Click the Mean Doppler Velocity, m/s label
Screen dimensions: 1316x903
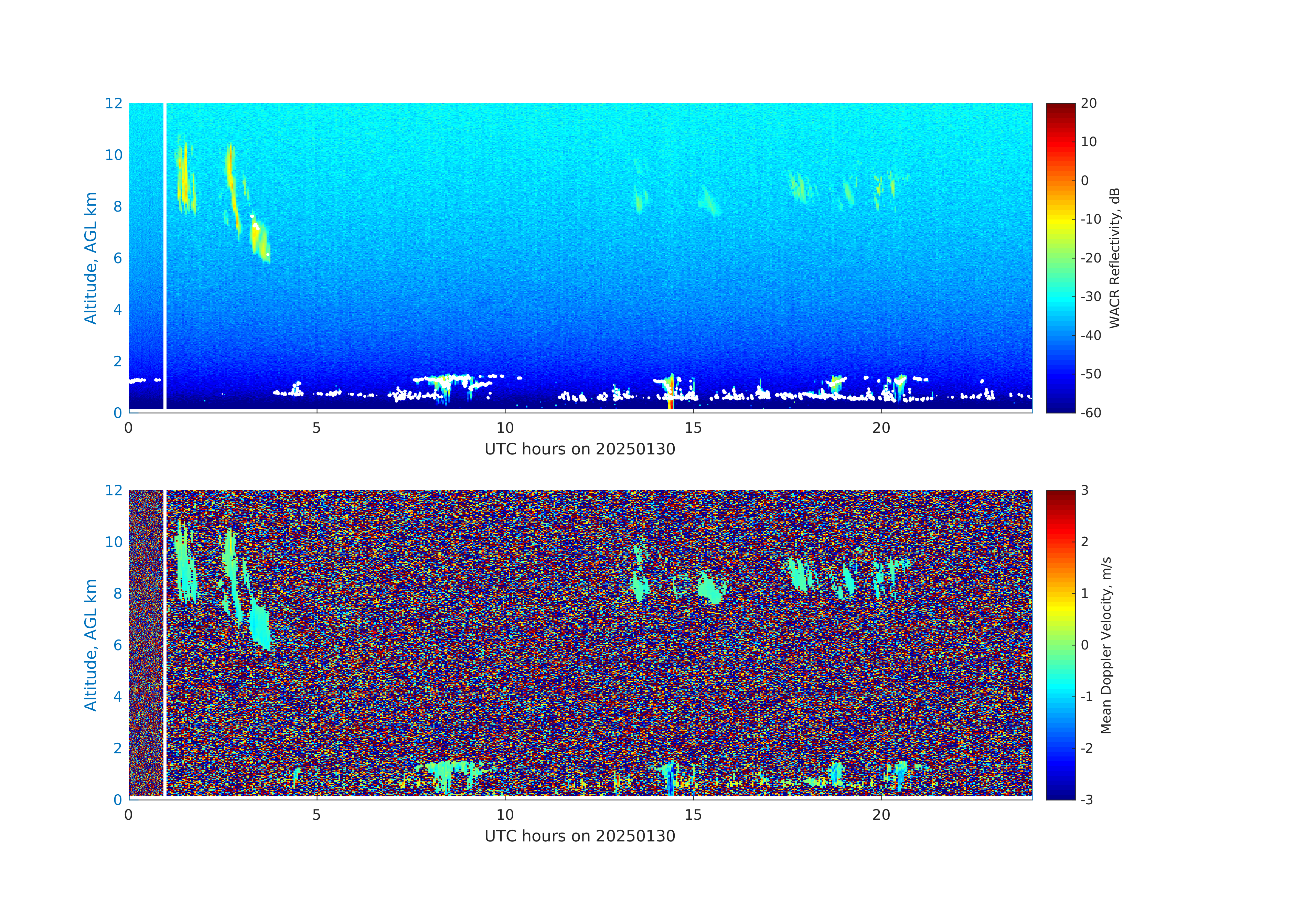(1106, 645)
